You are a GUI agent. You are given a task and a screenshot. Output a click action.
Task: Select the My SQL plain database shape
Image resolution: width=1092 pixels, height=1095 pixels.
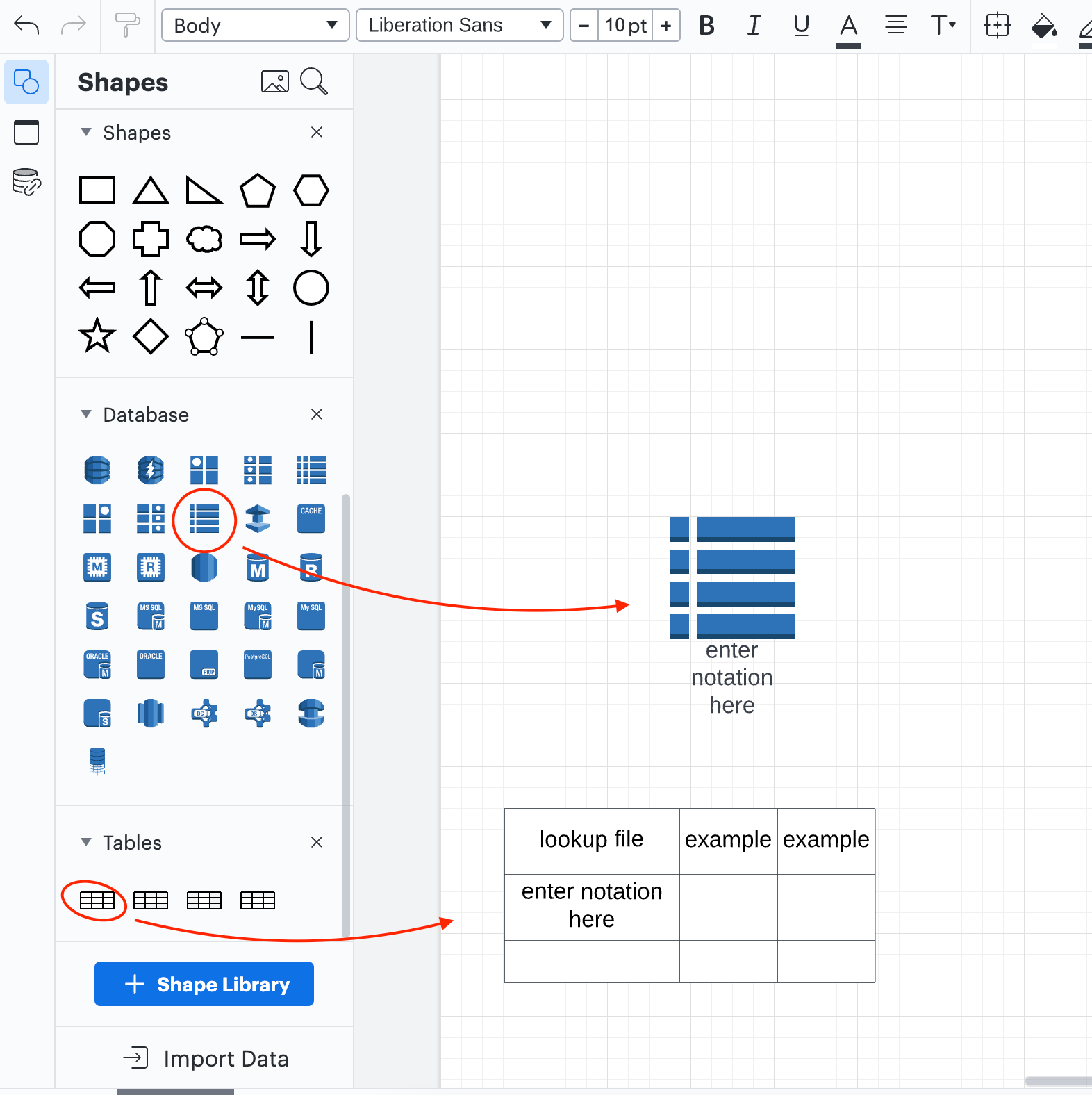point(311,616)
